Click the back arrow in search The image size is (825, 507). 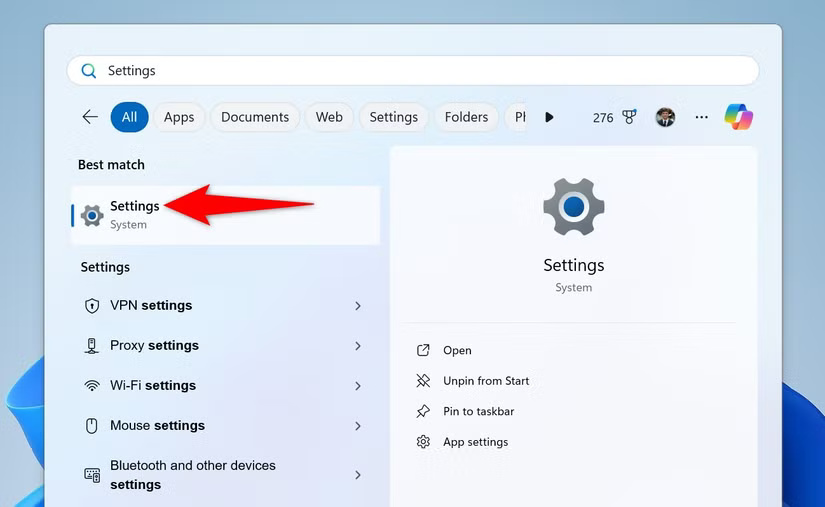coord(90,117)
